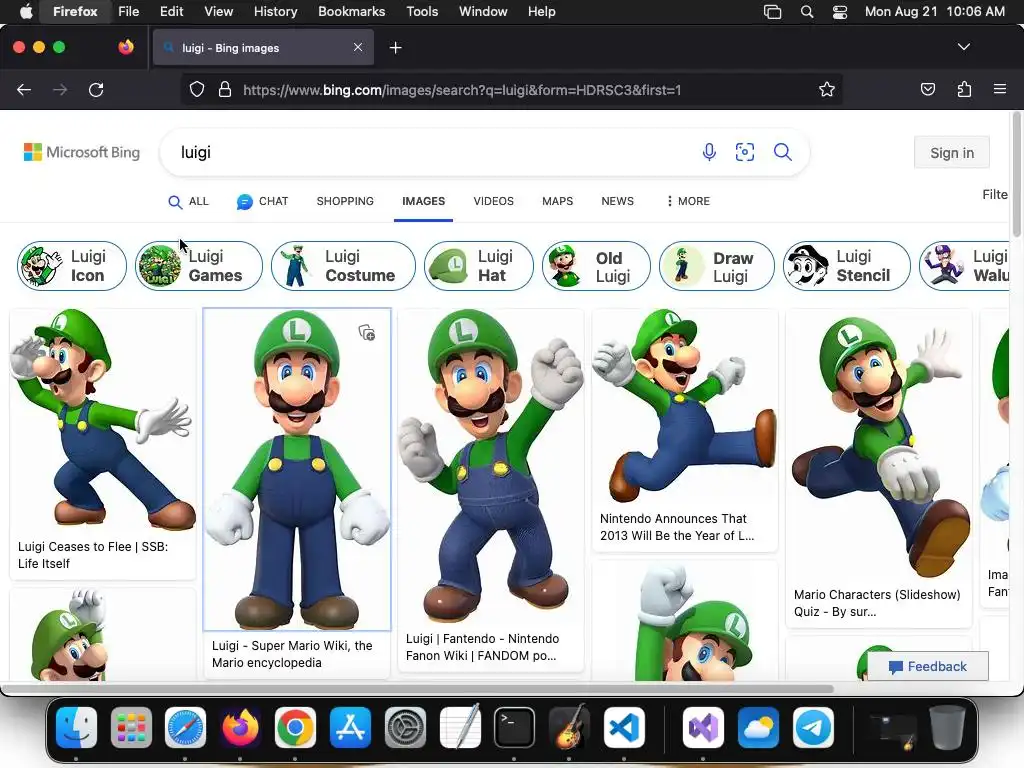The image size is (1024, 768).
Task: Close the 'luigi - Bing images' tab
Action: 358,47
